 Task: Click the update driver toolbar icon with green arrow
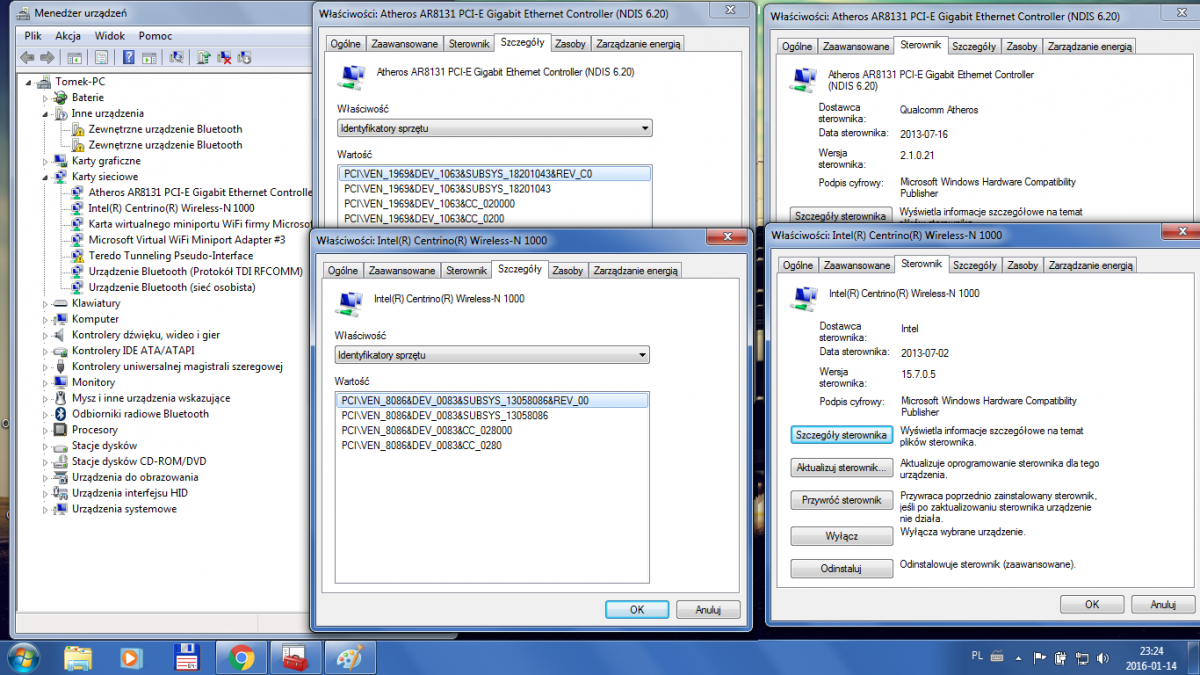204,58
